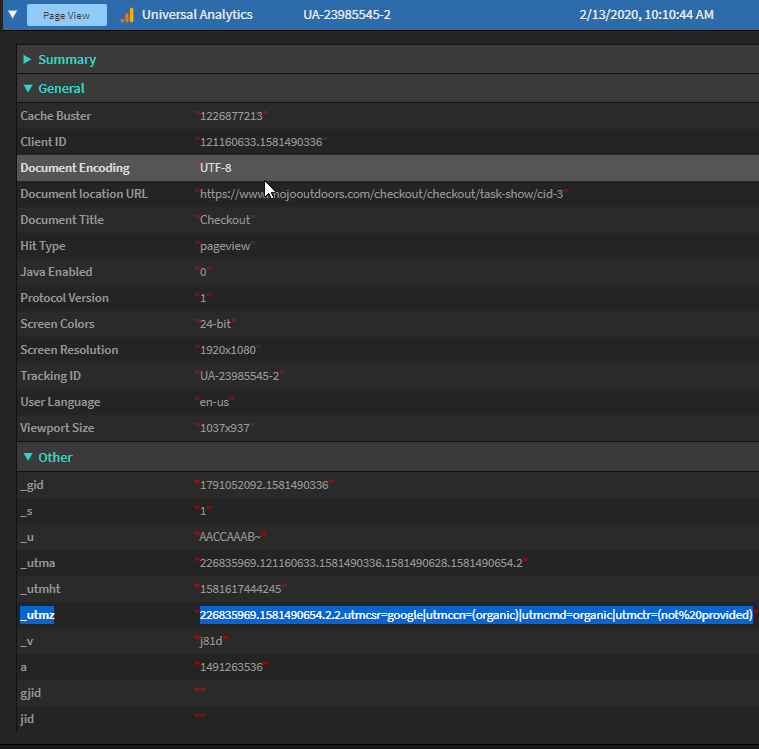This screenshot has height=749, width=759.
Task: Click the Java Enabled label
Action: pyautogui.click(x=56, y=272)
